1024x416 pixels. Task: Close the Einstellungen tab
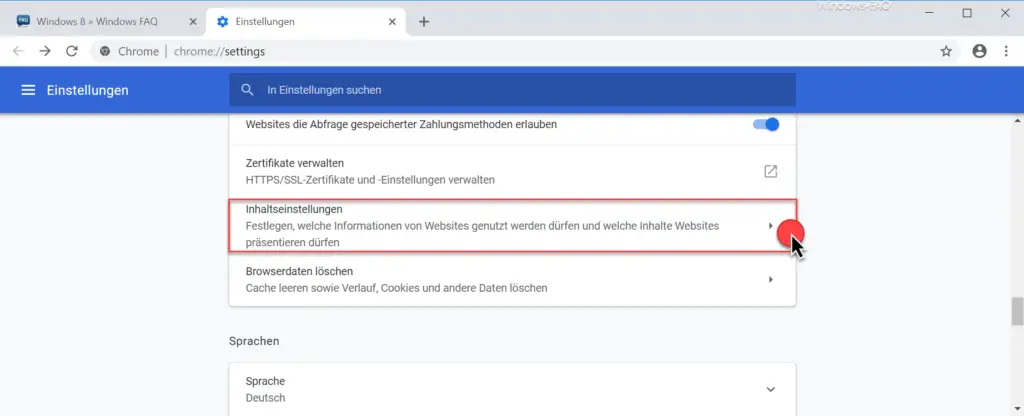pos(392,22)
